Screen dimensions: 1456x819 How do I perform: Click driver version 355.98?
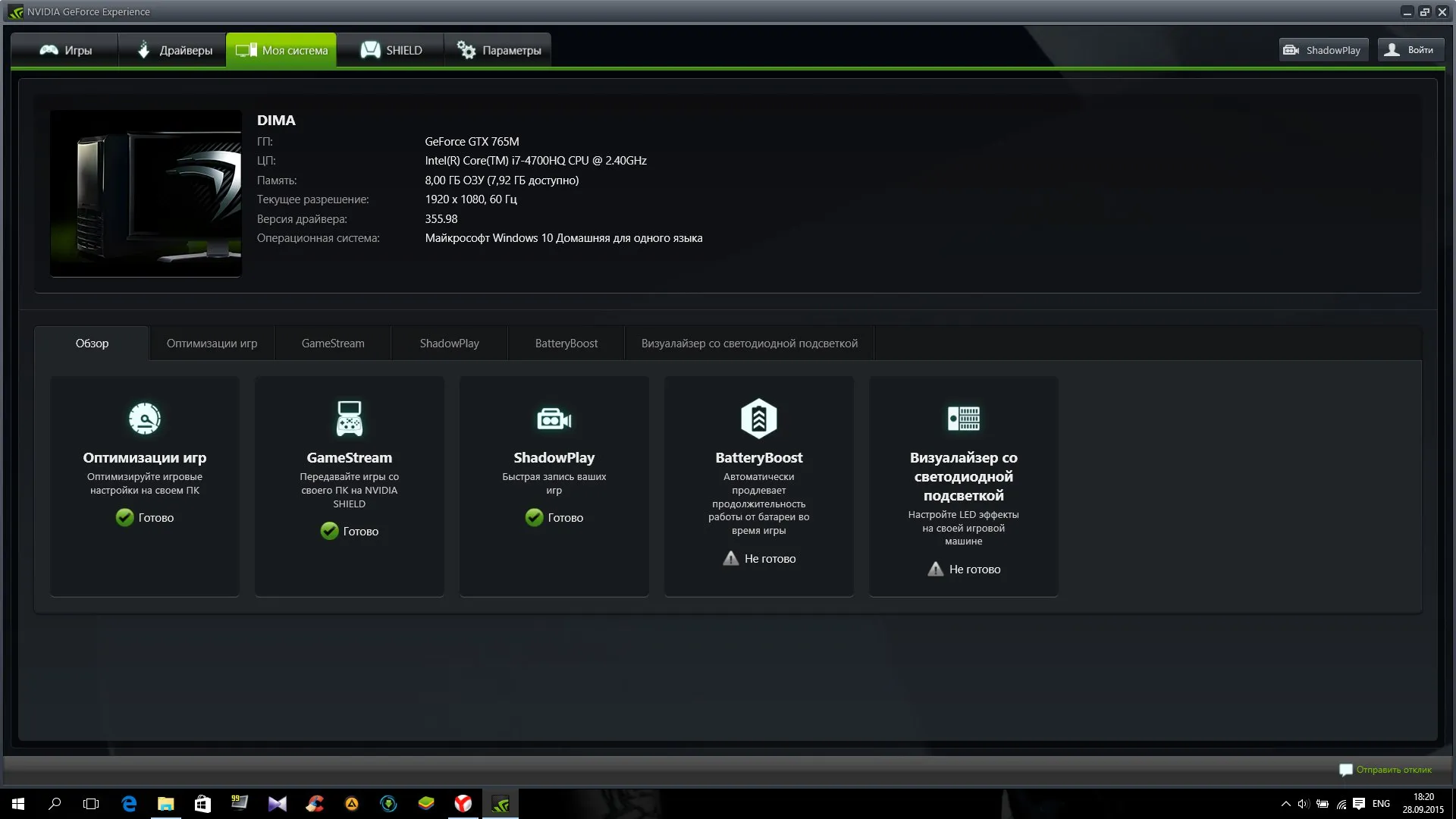click(x=441, y=219)
